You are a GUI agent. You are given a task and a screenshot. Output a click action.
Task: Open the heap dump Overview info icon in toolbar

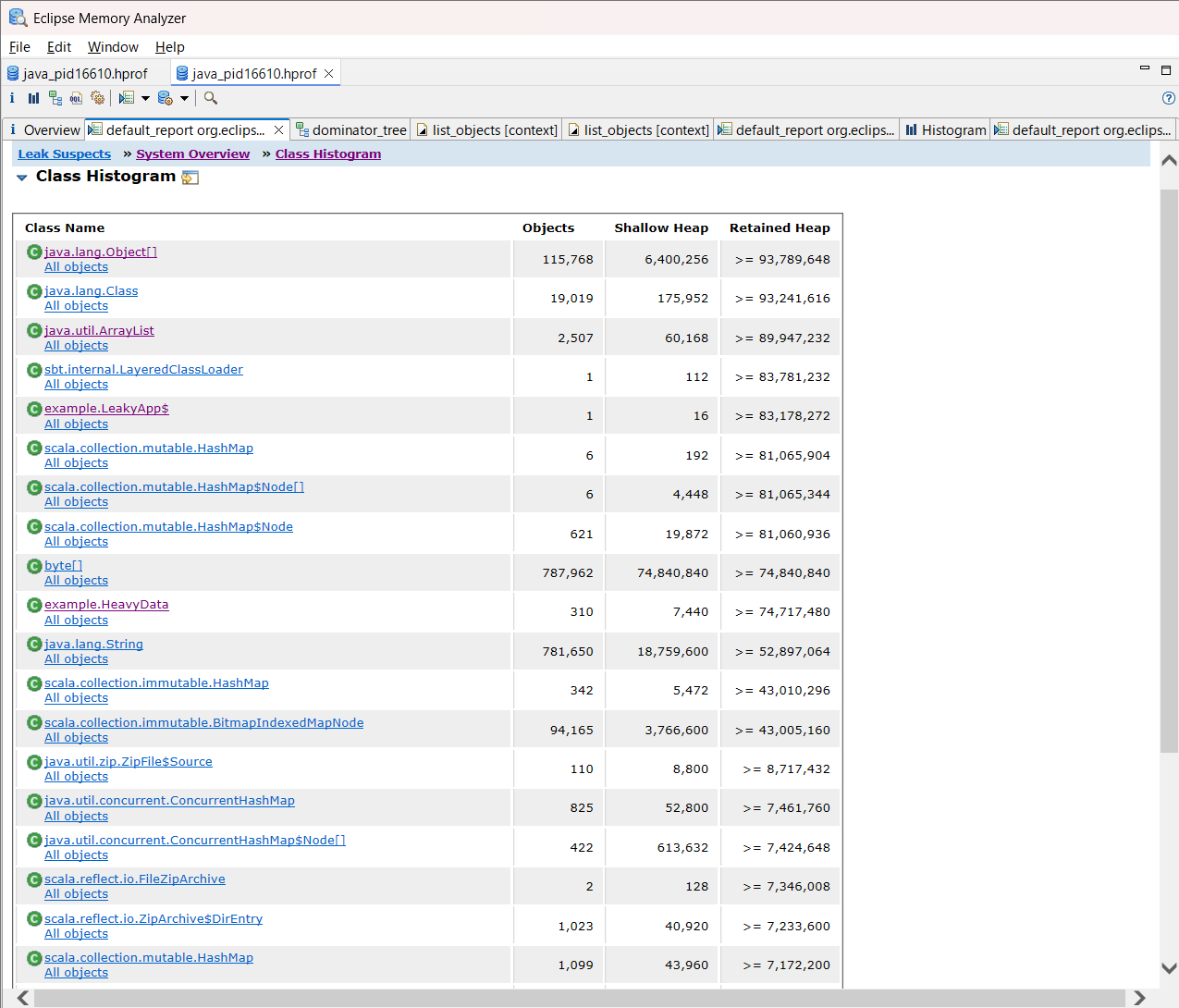tap(12, 98)
